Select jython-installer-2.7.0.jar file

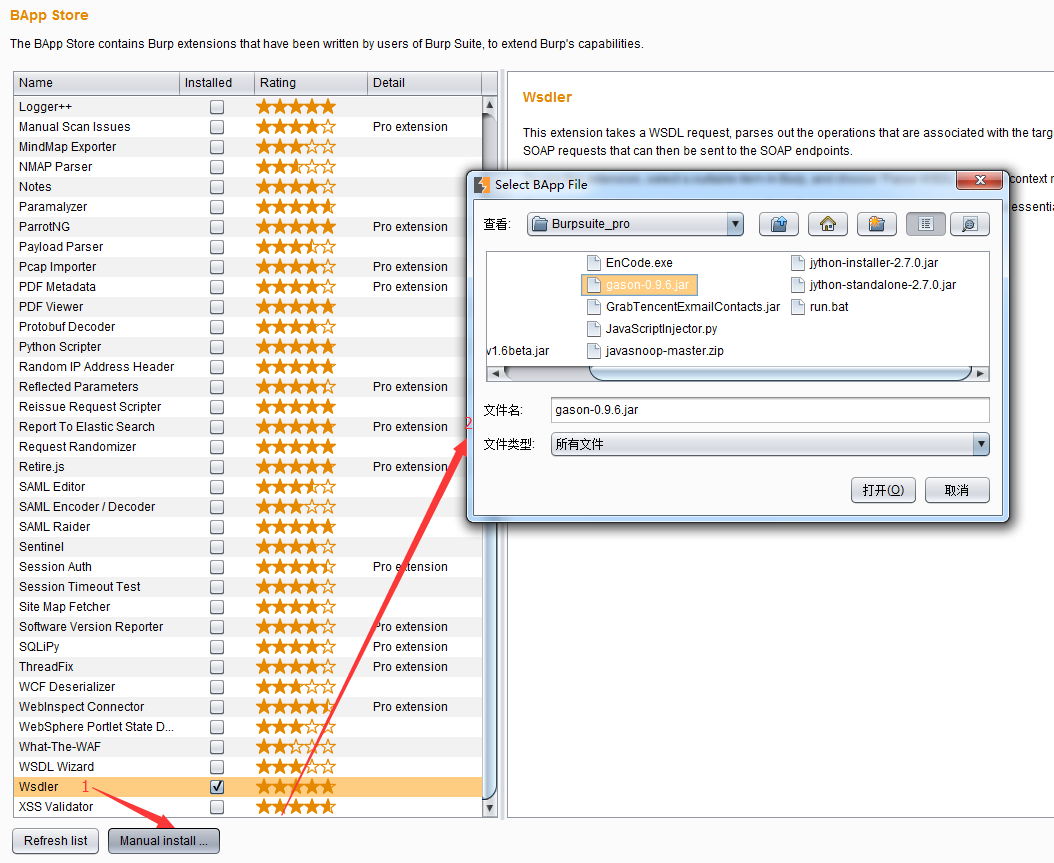point(864,263)
